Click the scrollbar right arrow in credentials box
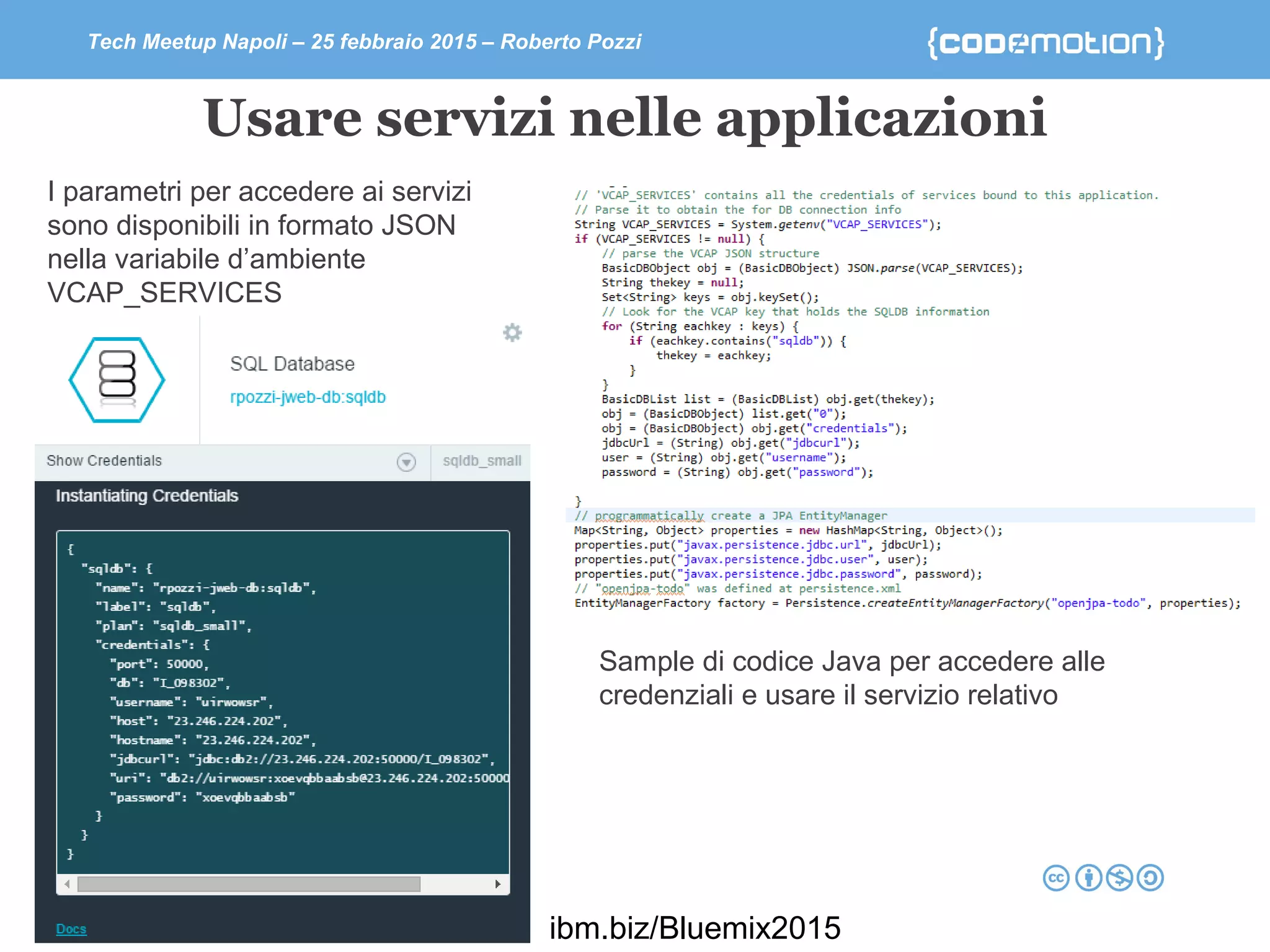1270x952 pixels. [x=497, y=884]
